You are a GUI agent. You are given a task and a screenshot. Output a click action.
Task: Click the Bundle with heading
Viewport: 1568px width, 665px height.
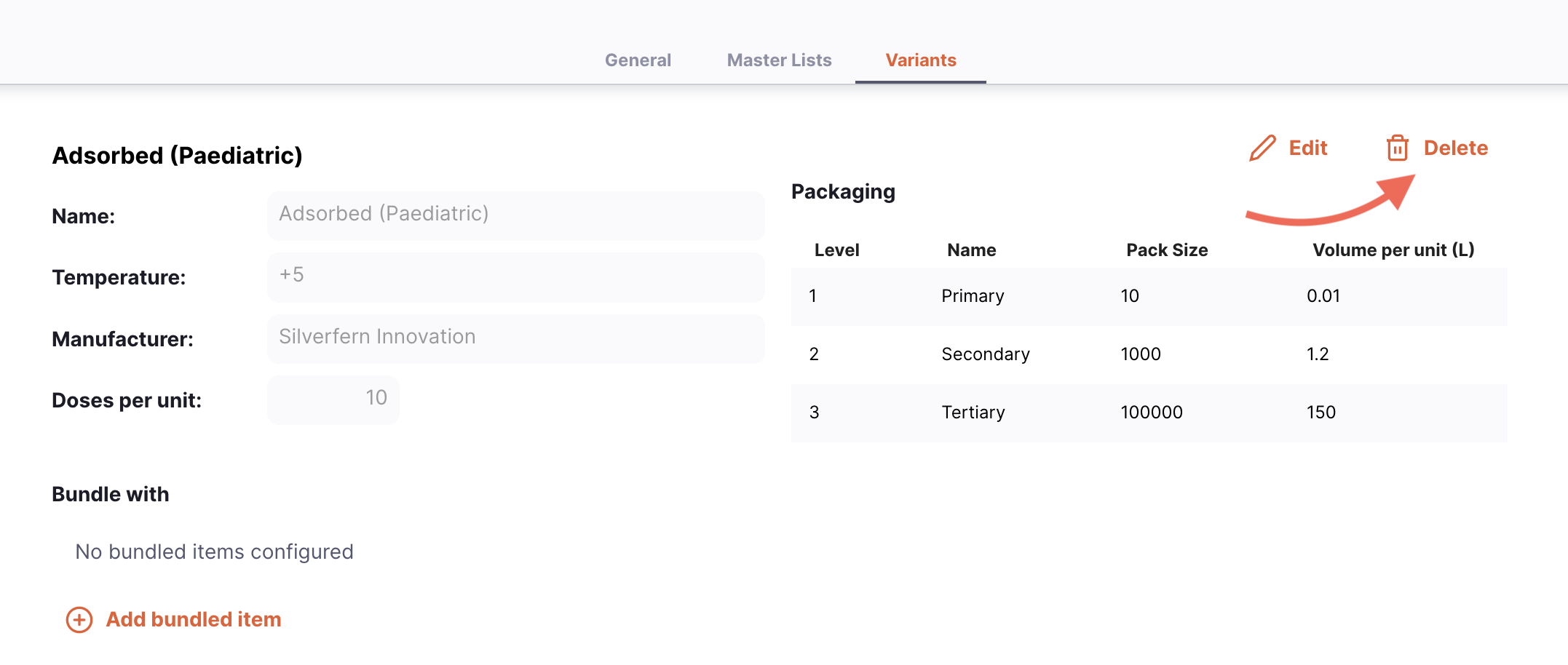[111, 495]
